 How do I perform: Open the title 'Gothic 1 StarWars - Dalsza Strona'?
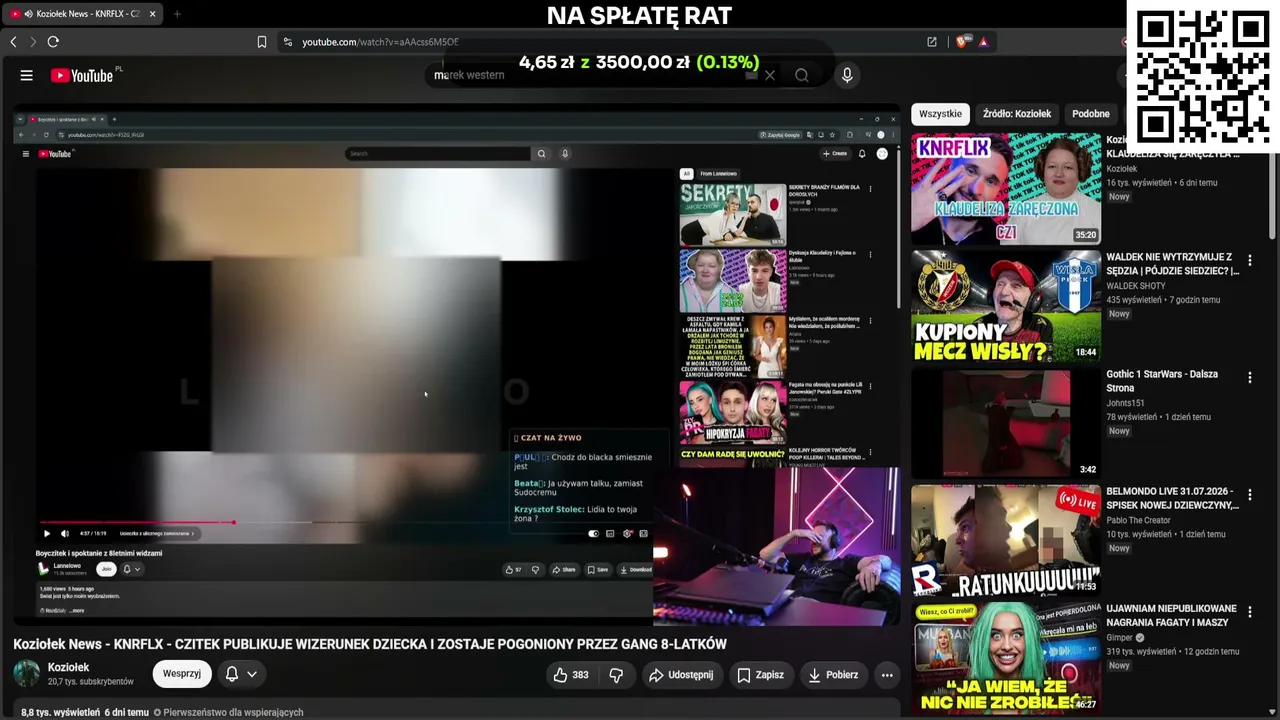coord(1162,381)
